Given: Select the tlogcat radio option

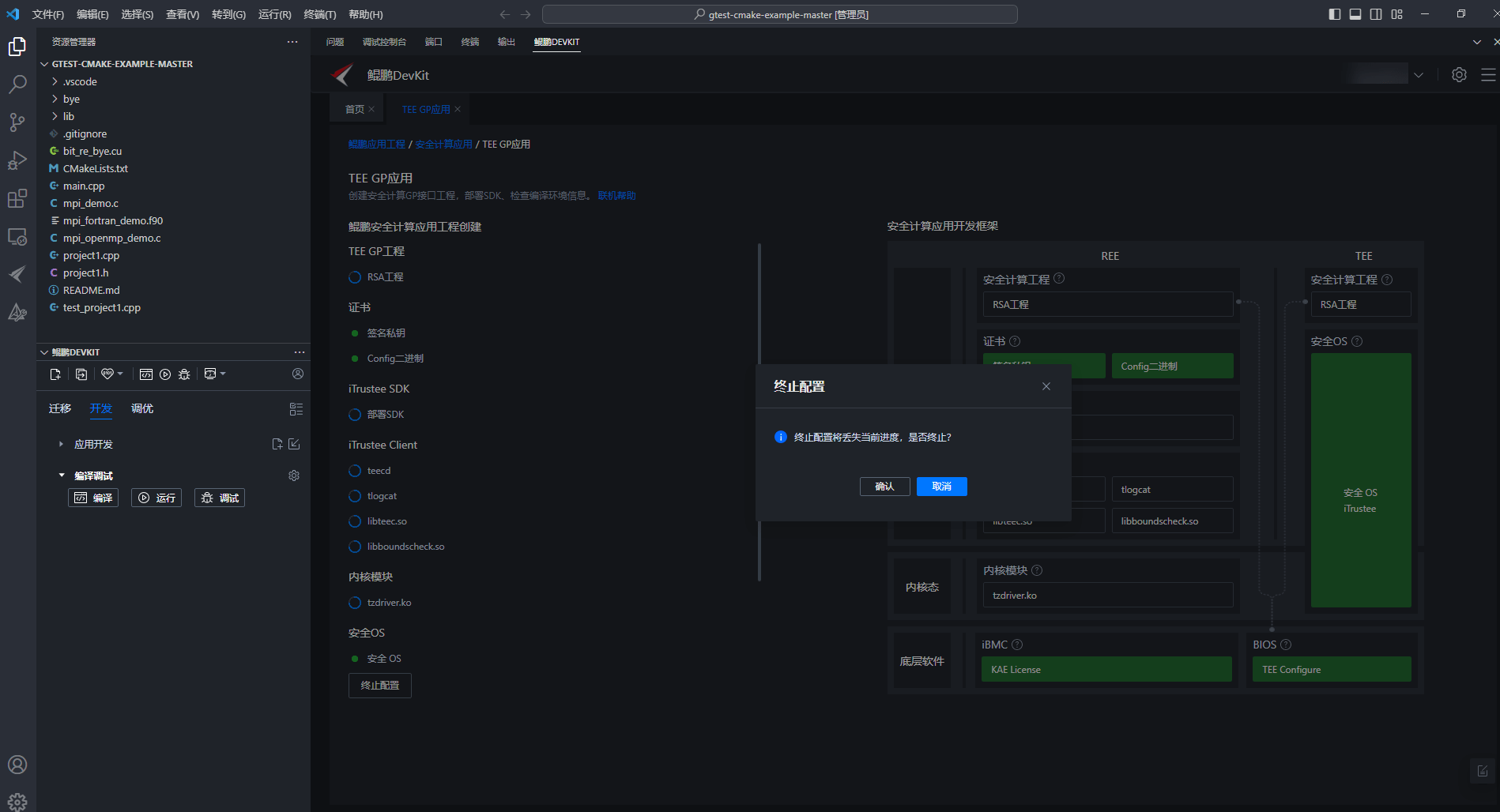Looking at the screenshot, I should (355, 496).
